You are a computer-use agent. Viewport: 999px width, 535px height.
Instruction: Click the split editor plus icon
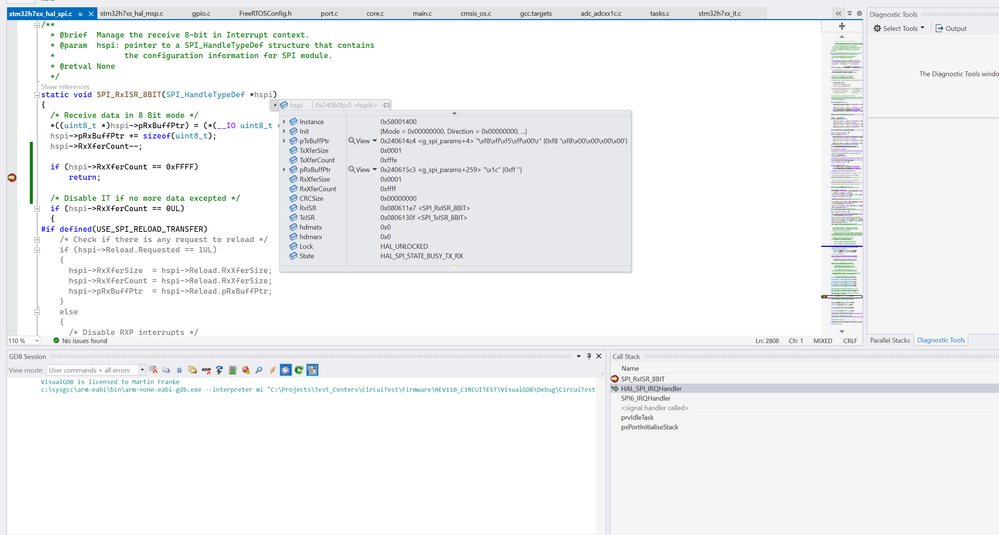click(x=841, y=26)
